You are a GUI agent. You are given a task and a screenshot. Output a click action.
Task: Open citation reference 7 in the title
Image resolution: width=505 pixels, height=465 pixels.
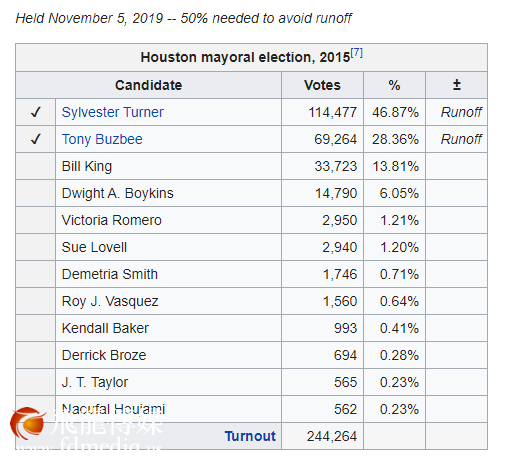coord(356,53)
